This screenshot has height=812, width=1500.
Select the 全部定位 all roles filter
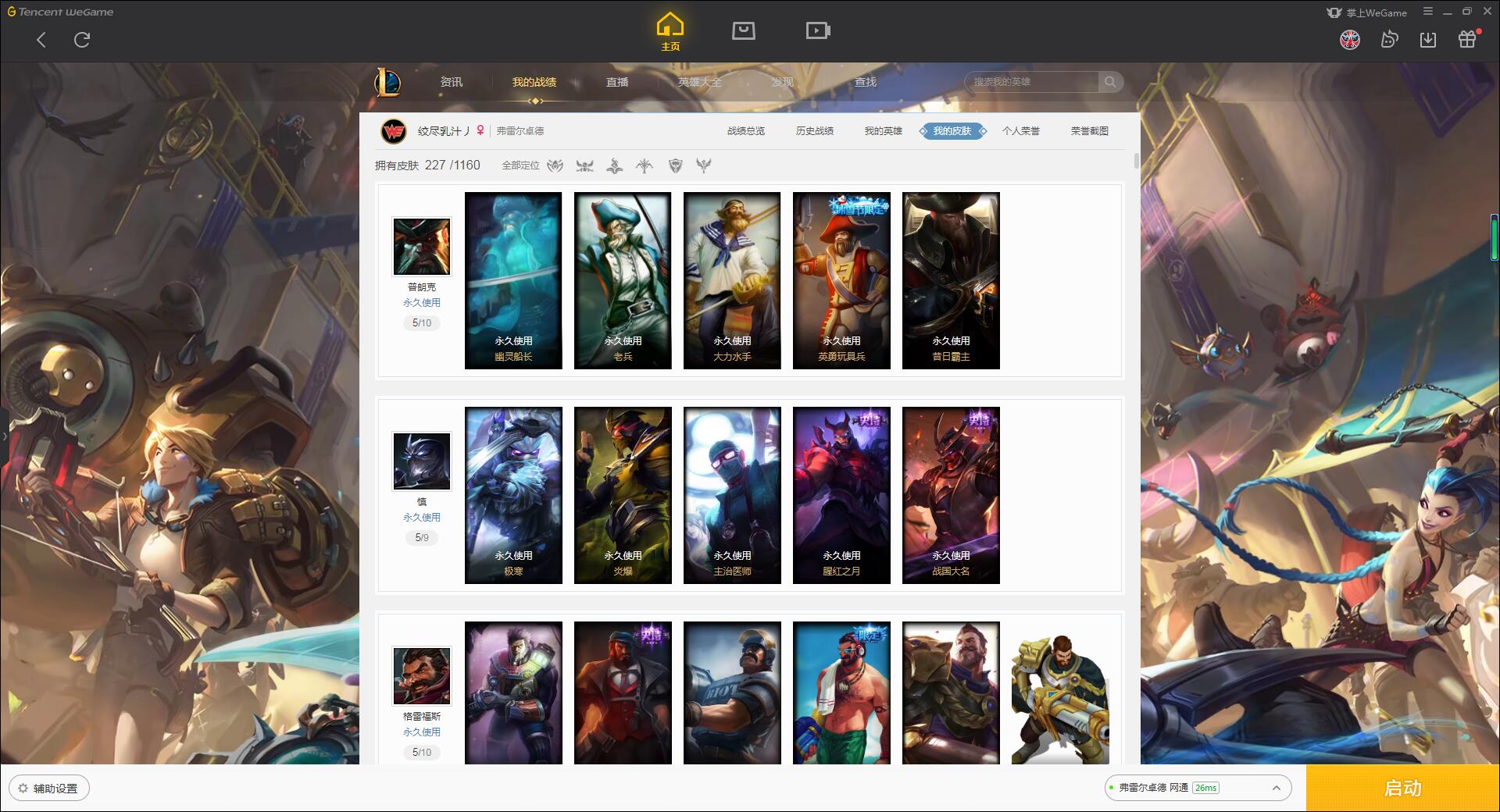coord(520,166)
